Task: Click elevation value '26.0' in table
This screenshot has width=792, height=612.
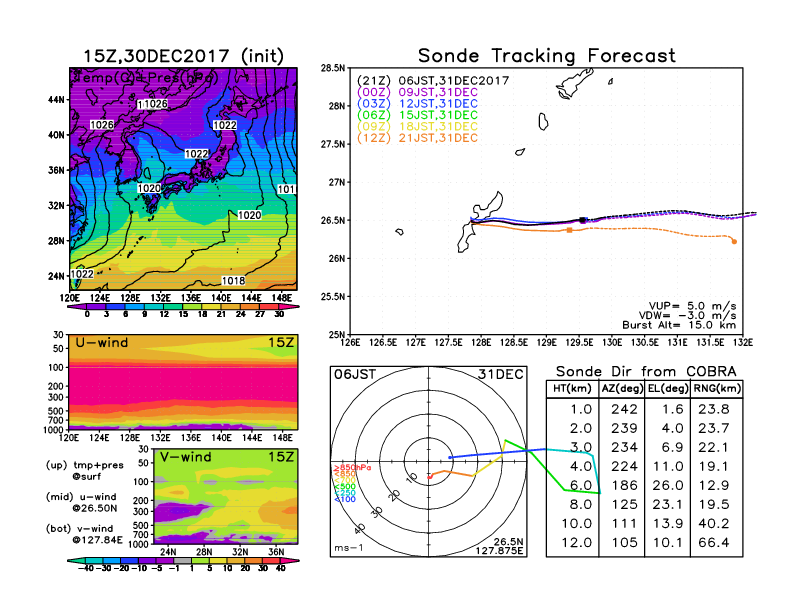Action: point(668,486)
